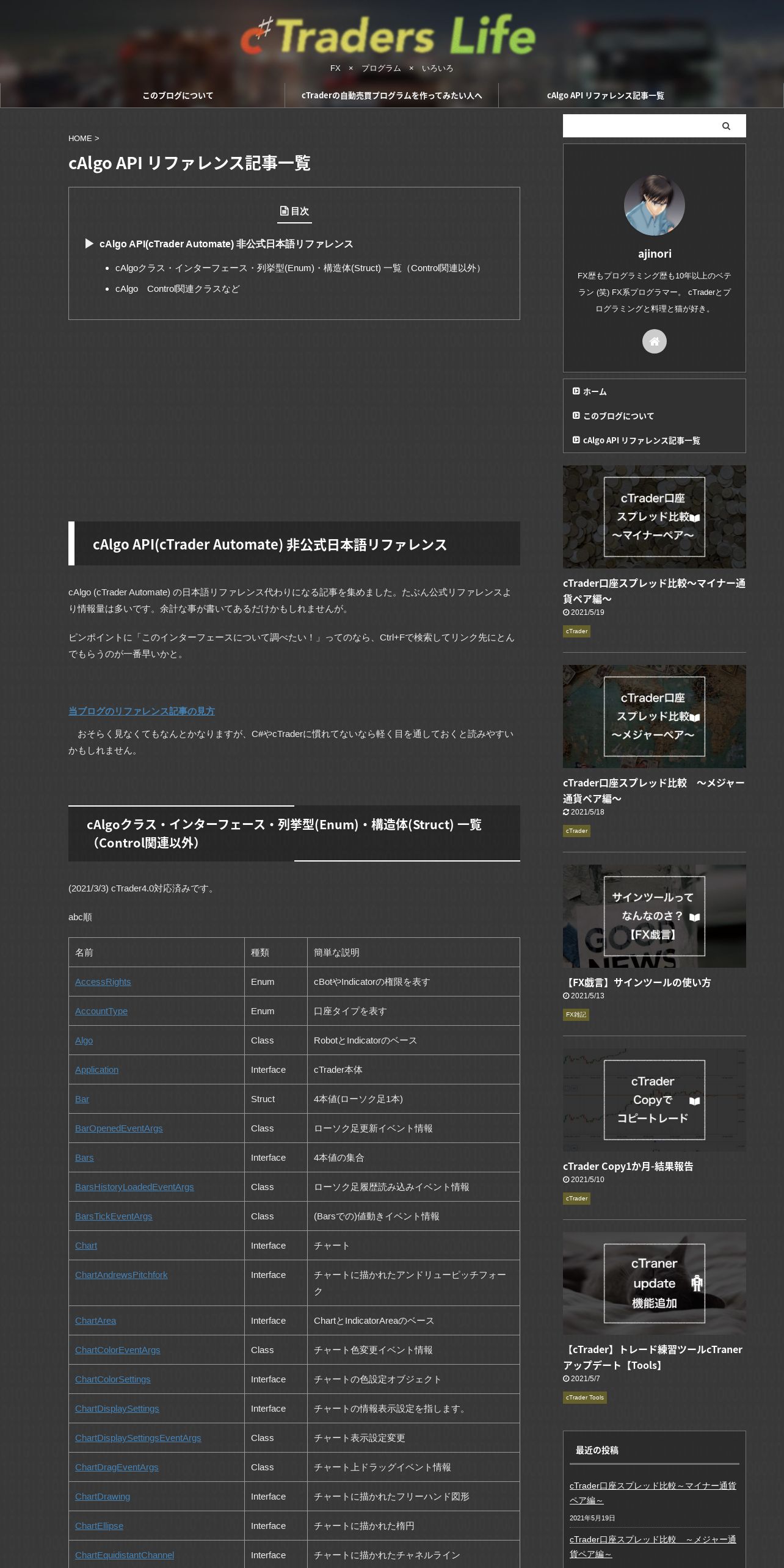Open the AccessRights reference link
The width and height of the screenshot is (784, 1568).
coord(103,982)
